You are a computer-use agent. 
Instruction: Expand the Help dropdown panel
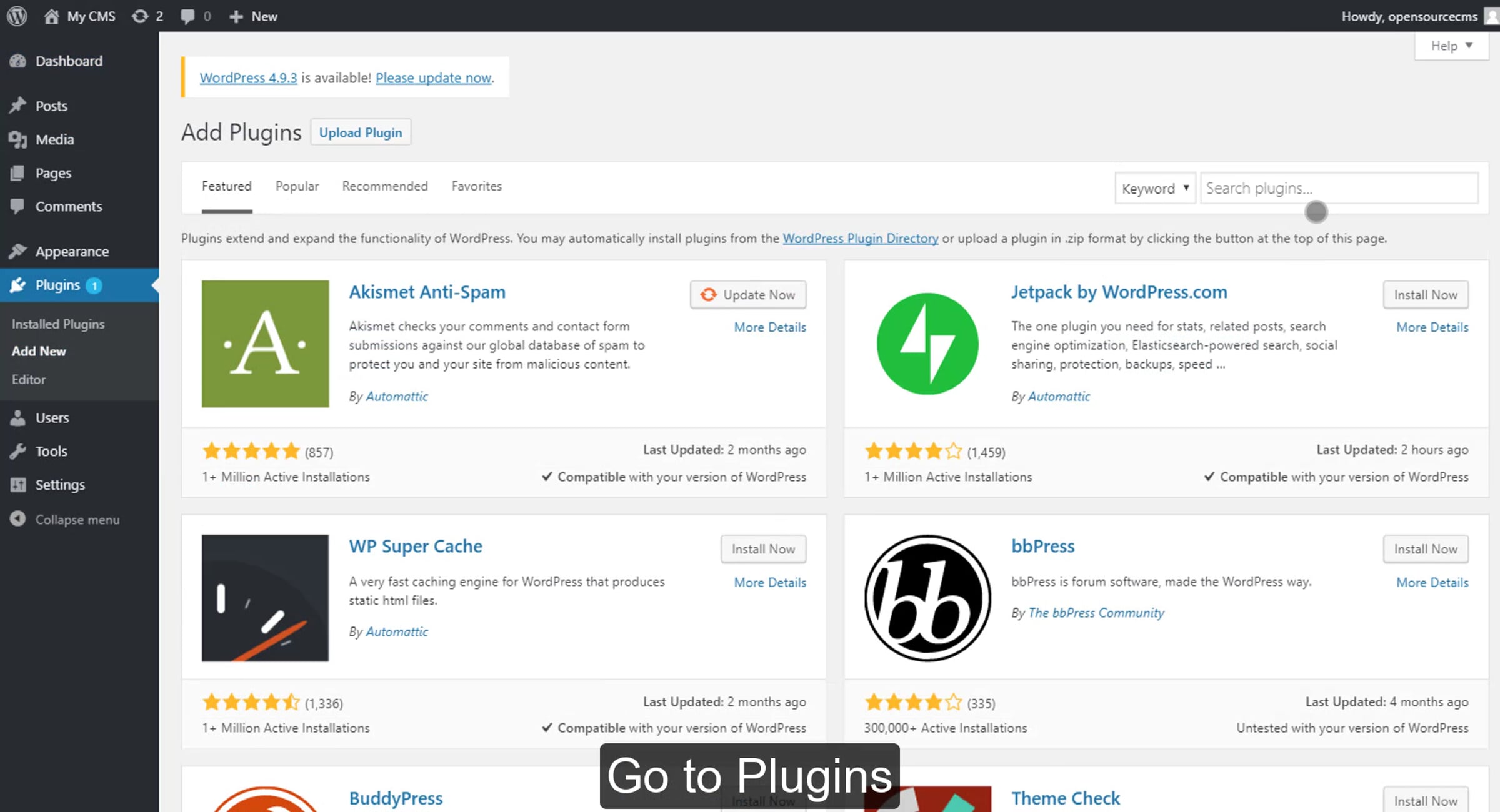pyautogui.click(x=1452, y=46)
